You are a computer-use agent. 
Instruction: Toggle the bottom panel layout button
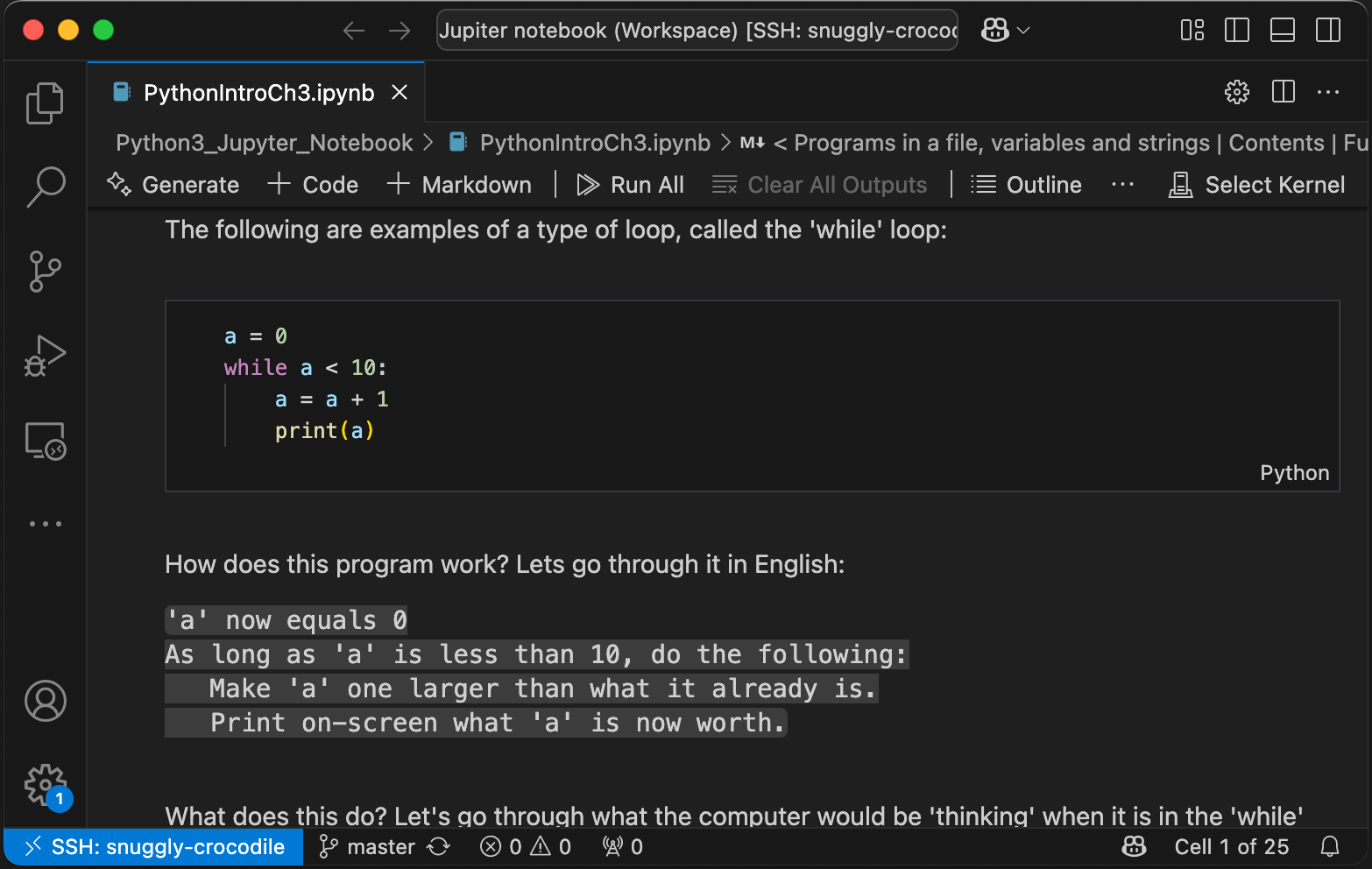point(1282,31)
